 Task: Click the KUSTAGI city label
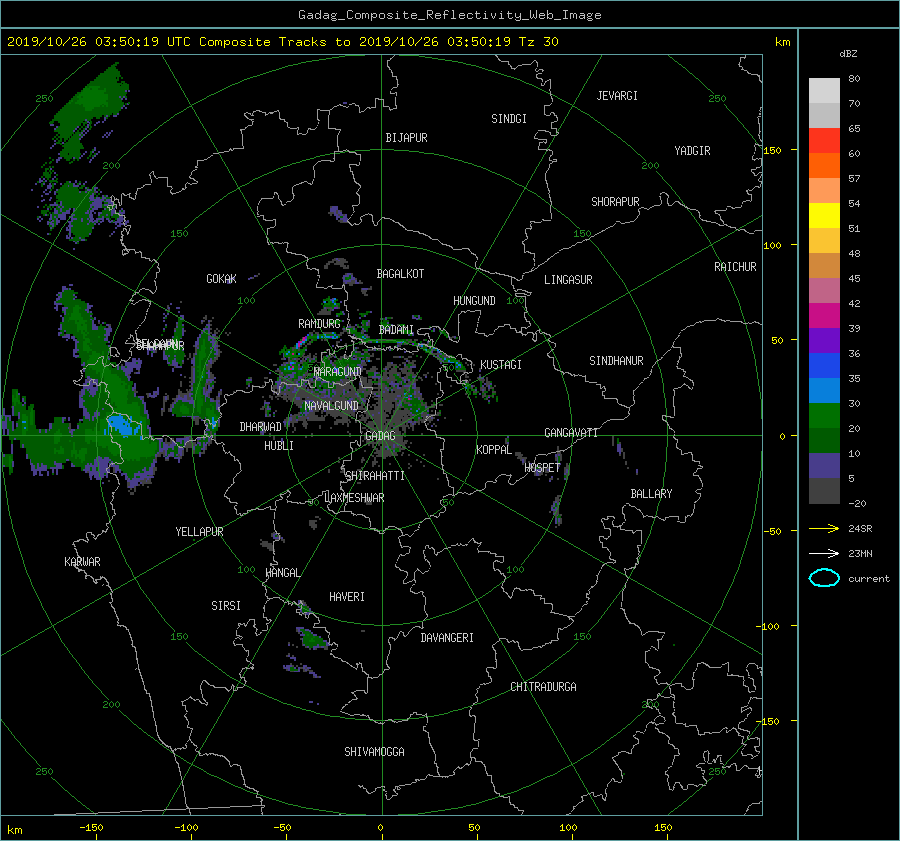501,365
